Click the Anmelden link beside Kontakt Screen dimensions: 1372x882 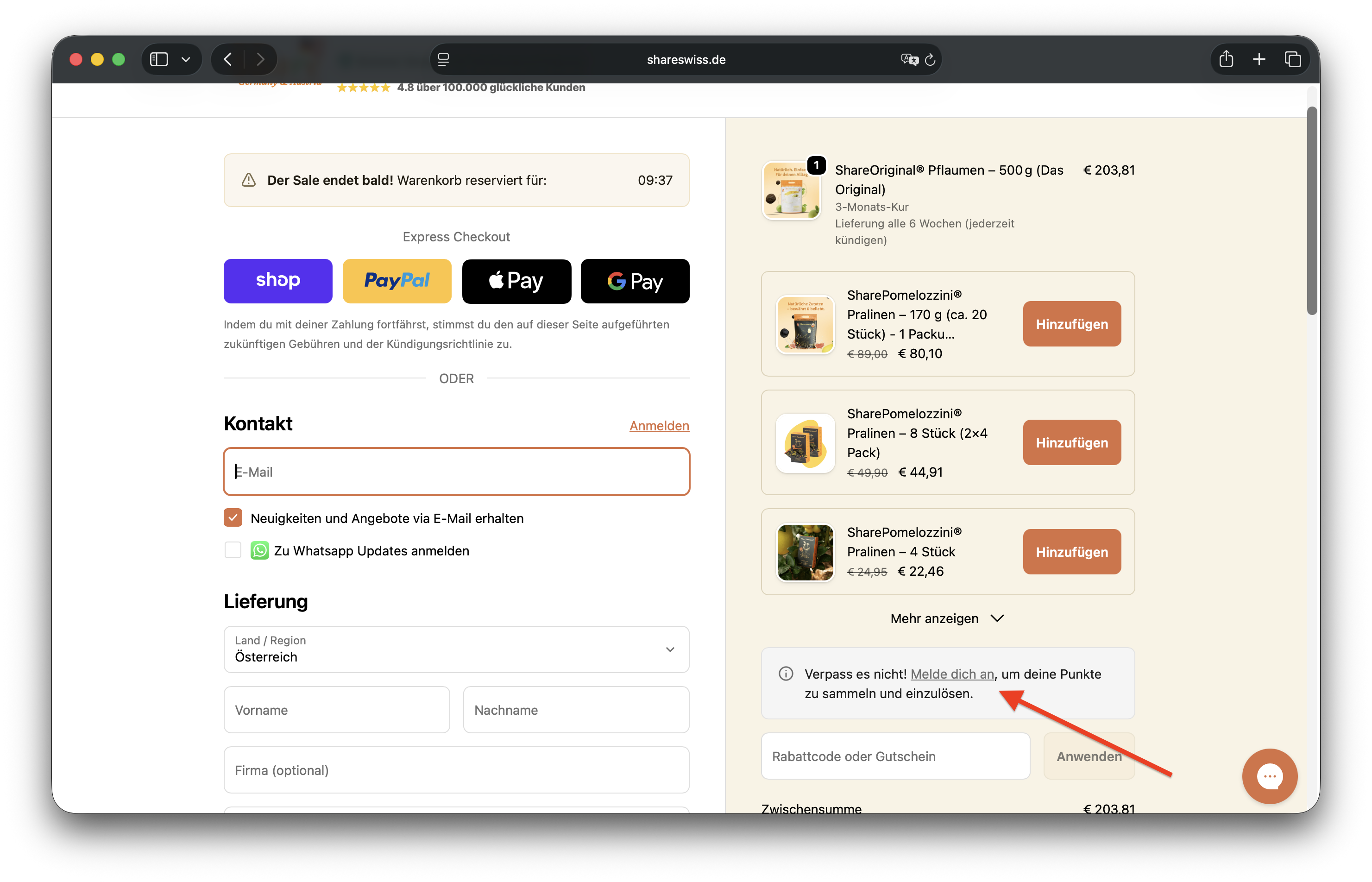point(659,426)
